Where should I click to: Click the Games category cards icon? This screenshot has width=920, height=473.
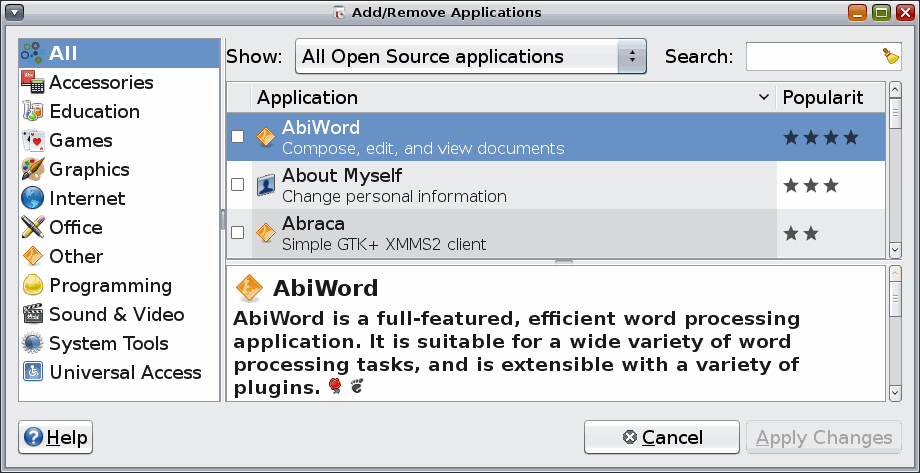pos(32,141)
